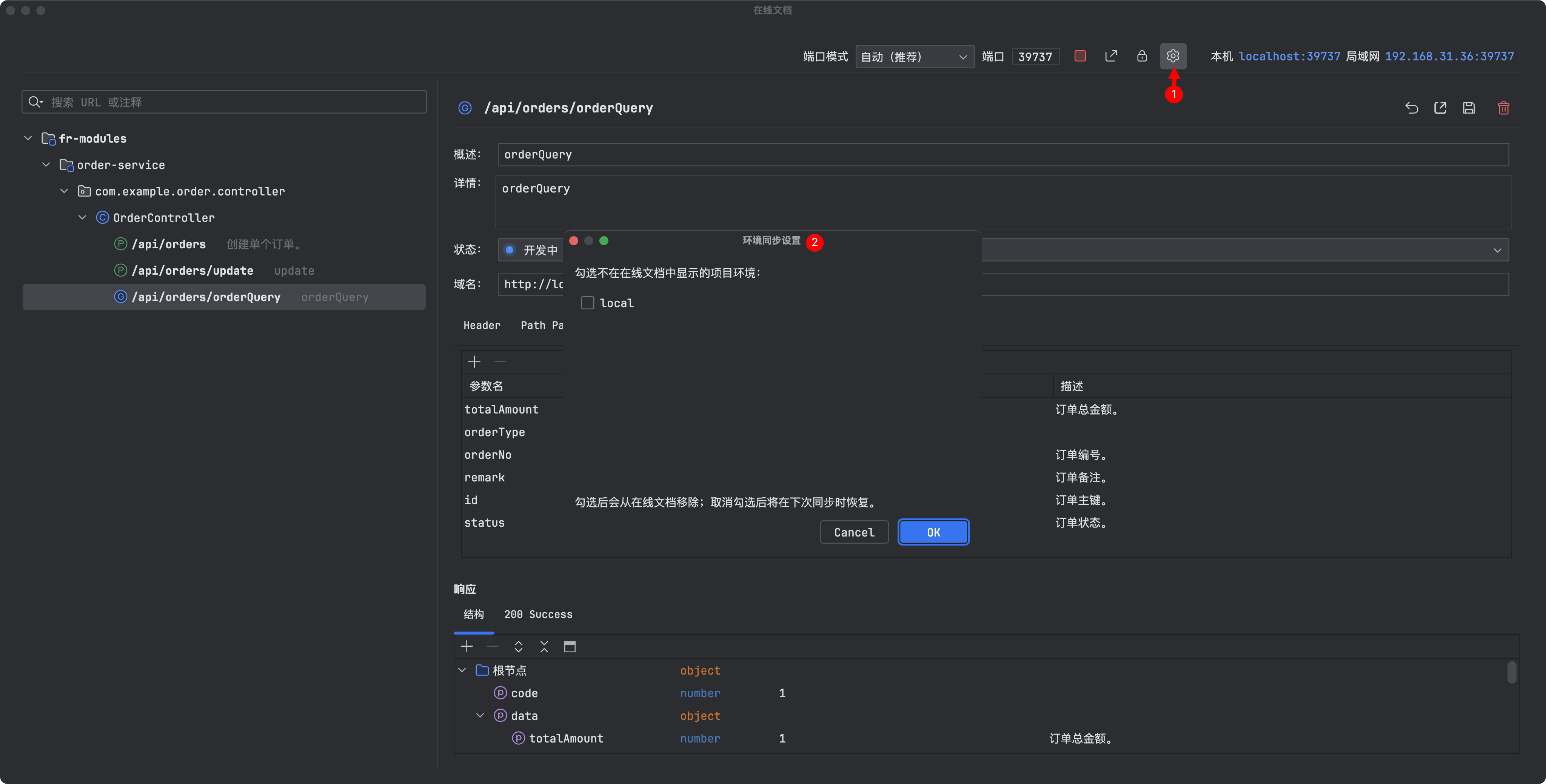
Task: Click plus icon to add parameter row
Action: 474,362
